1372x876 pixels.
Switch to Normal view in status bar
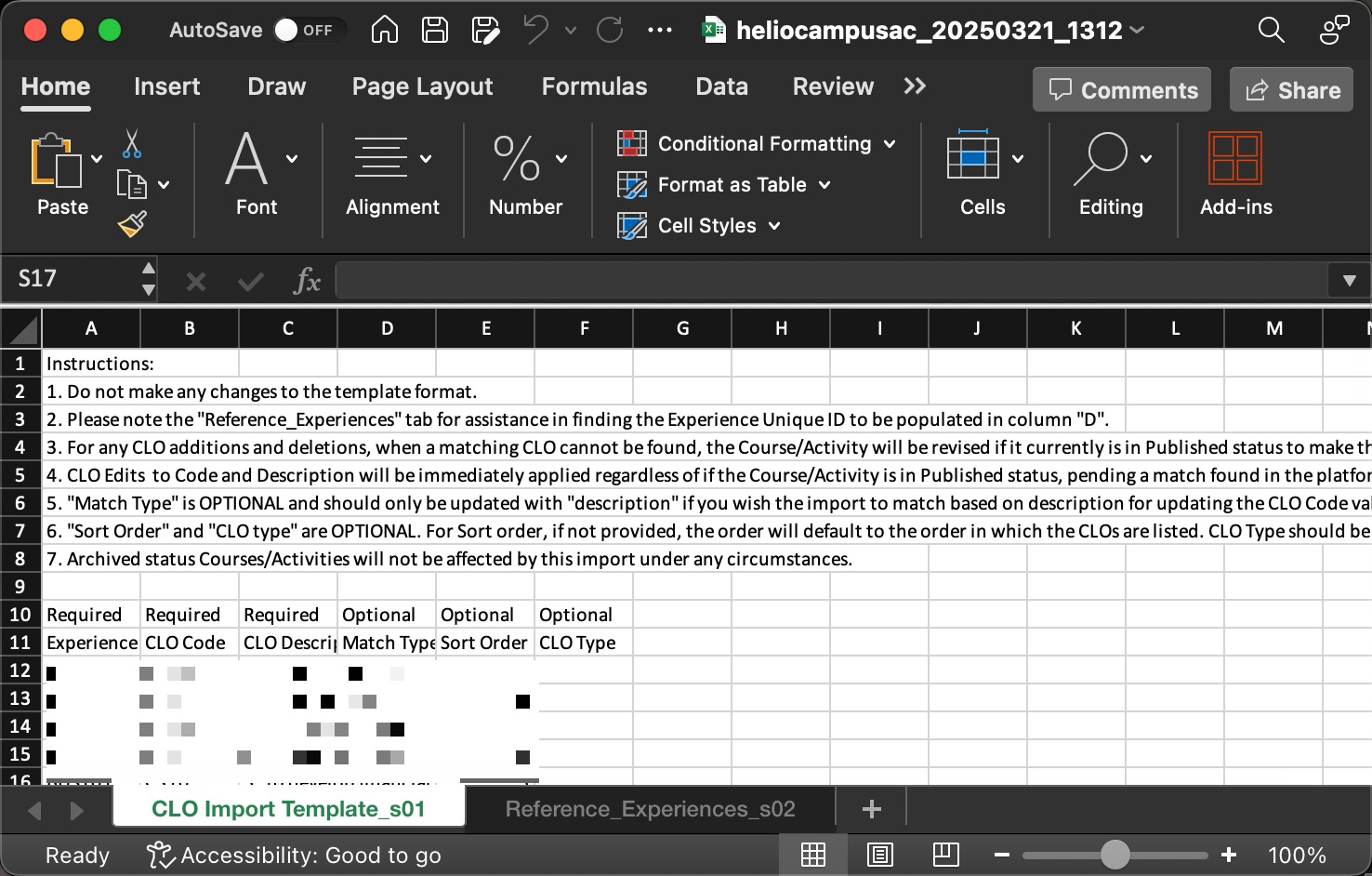pos(813,855)
